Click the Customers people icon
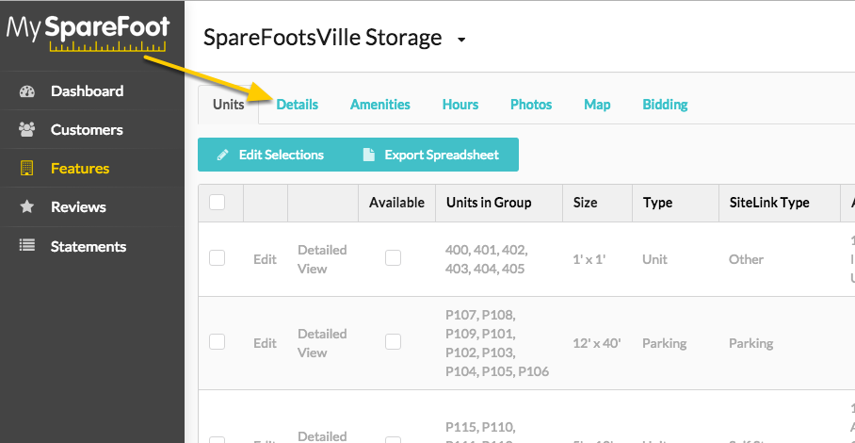Viewport: 855px width, 443px height. [27, 130]
